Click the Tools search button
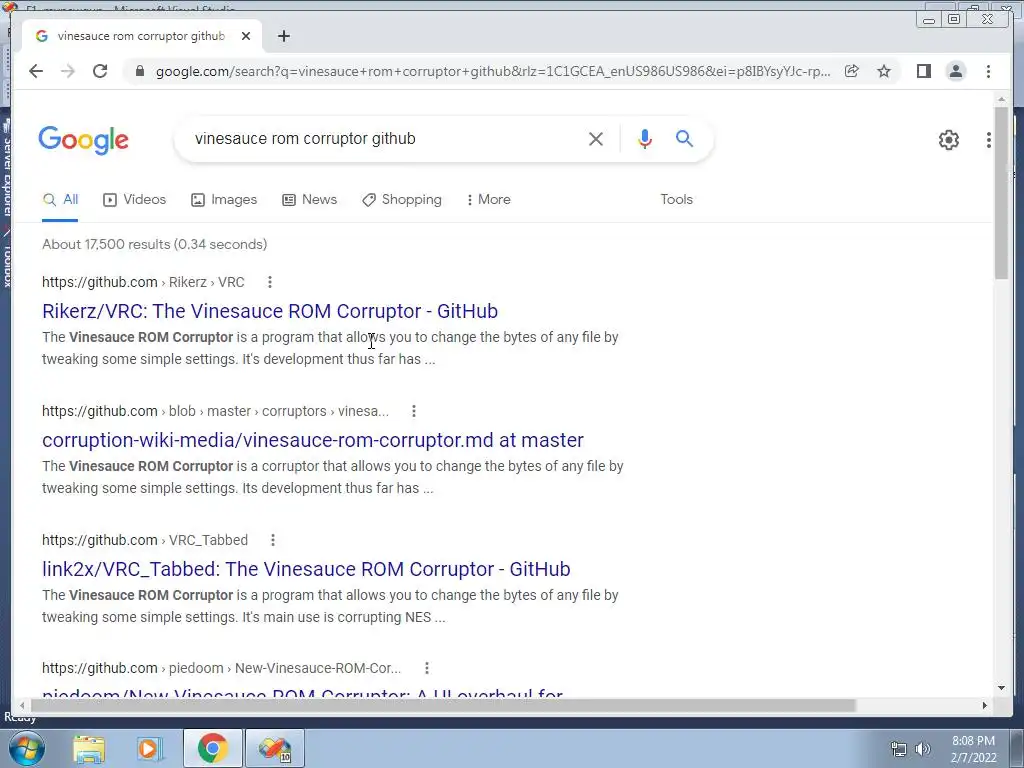This screenshot has width=1024, height=768. pos(676,199)
